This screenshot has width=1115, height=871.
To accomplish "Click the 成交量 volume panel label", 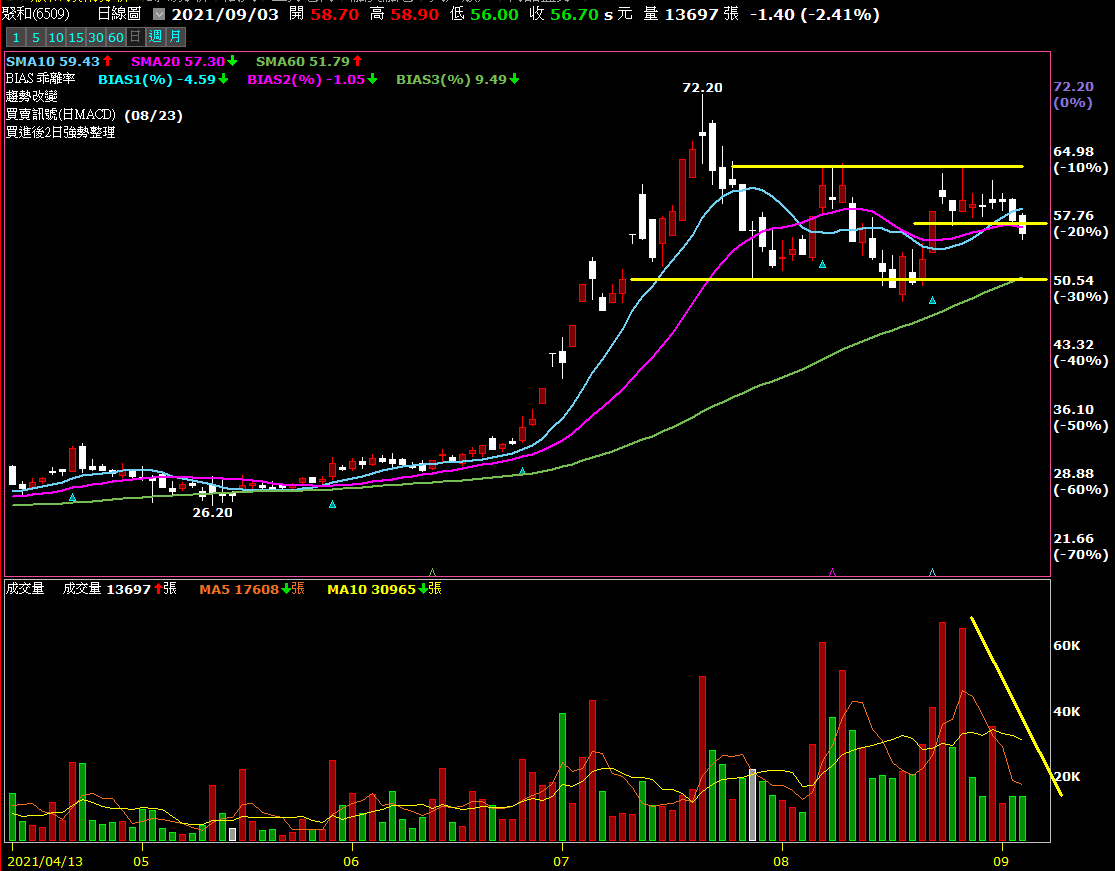I will point(26,589).
